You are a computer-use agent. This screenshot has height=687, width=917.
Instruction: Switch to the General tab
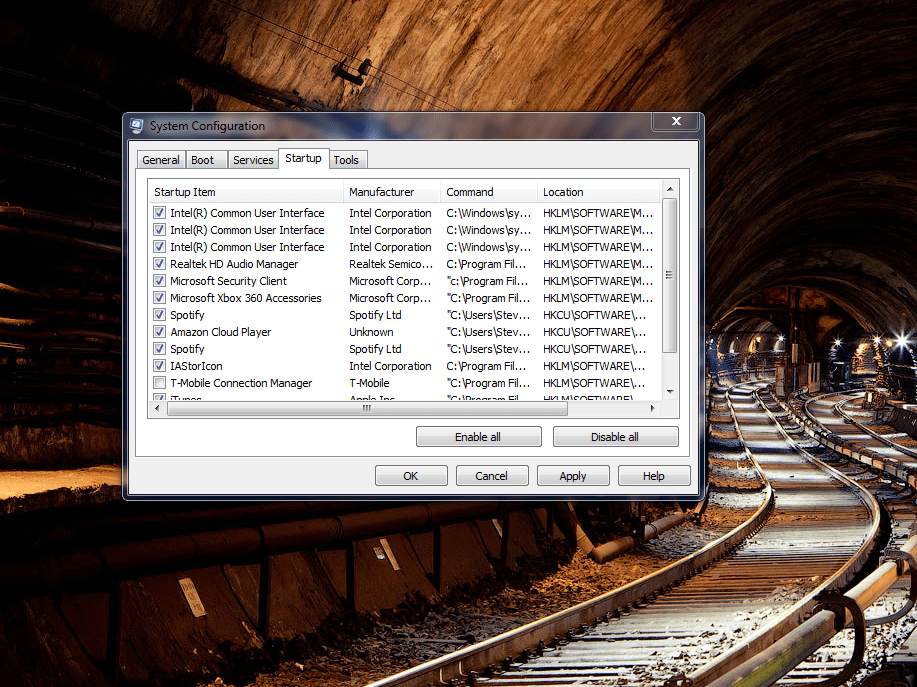[x=161, y=159]
